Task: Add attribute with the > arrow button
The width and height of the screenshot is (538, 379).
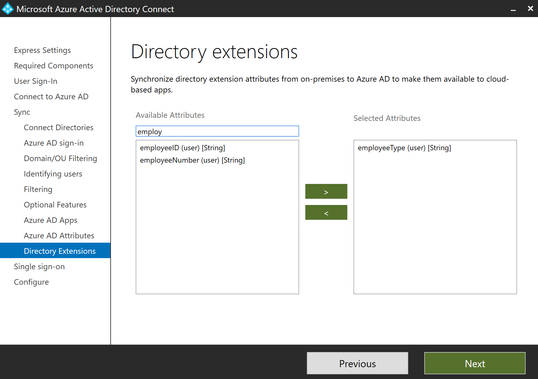Action: point(326,191)
